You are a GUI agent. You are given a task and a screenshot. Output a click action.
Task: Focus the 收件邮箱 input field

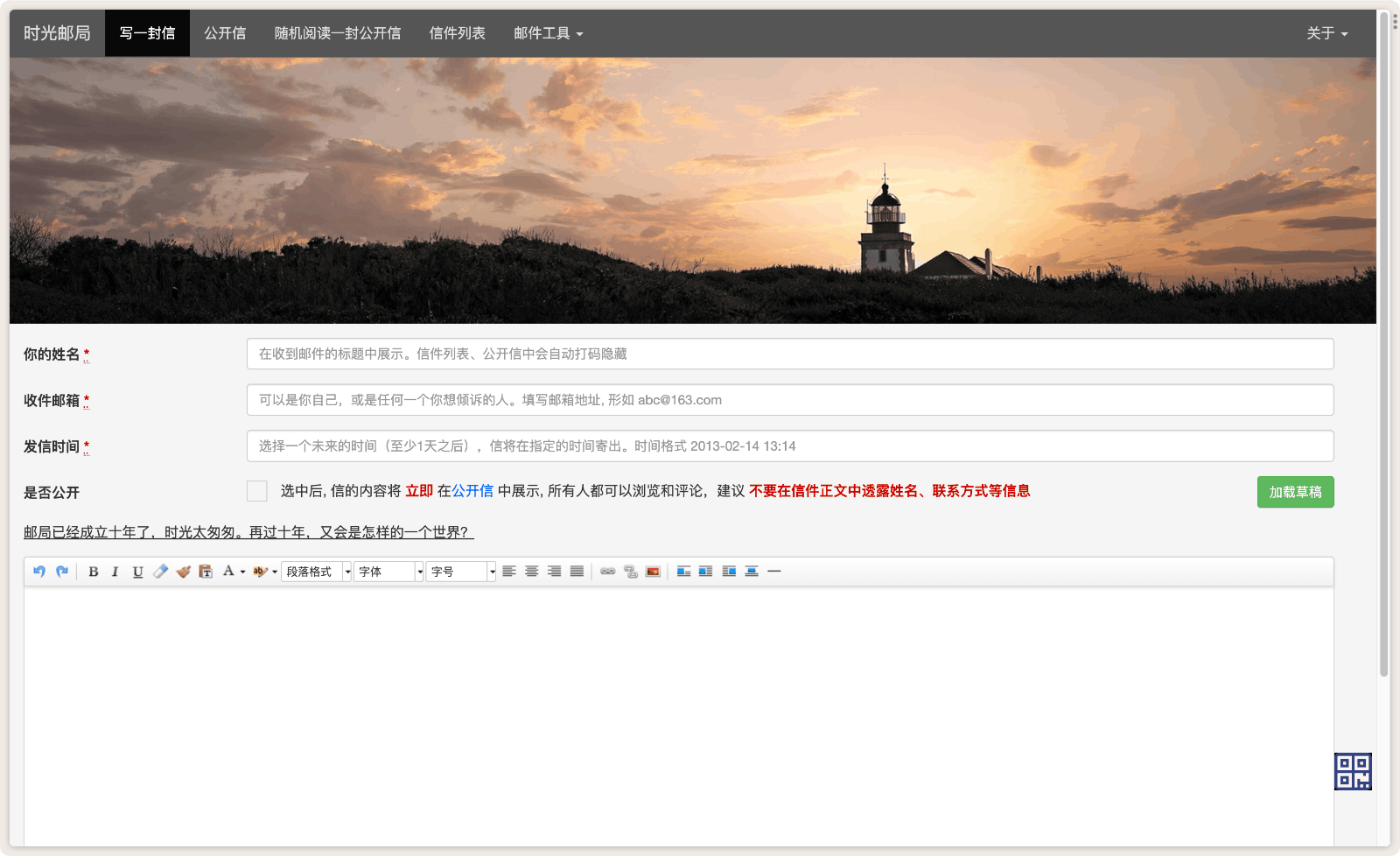pos(790,400)
